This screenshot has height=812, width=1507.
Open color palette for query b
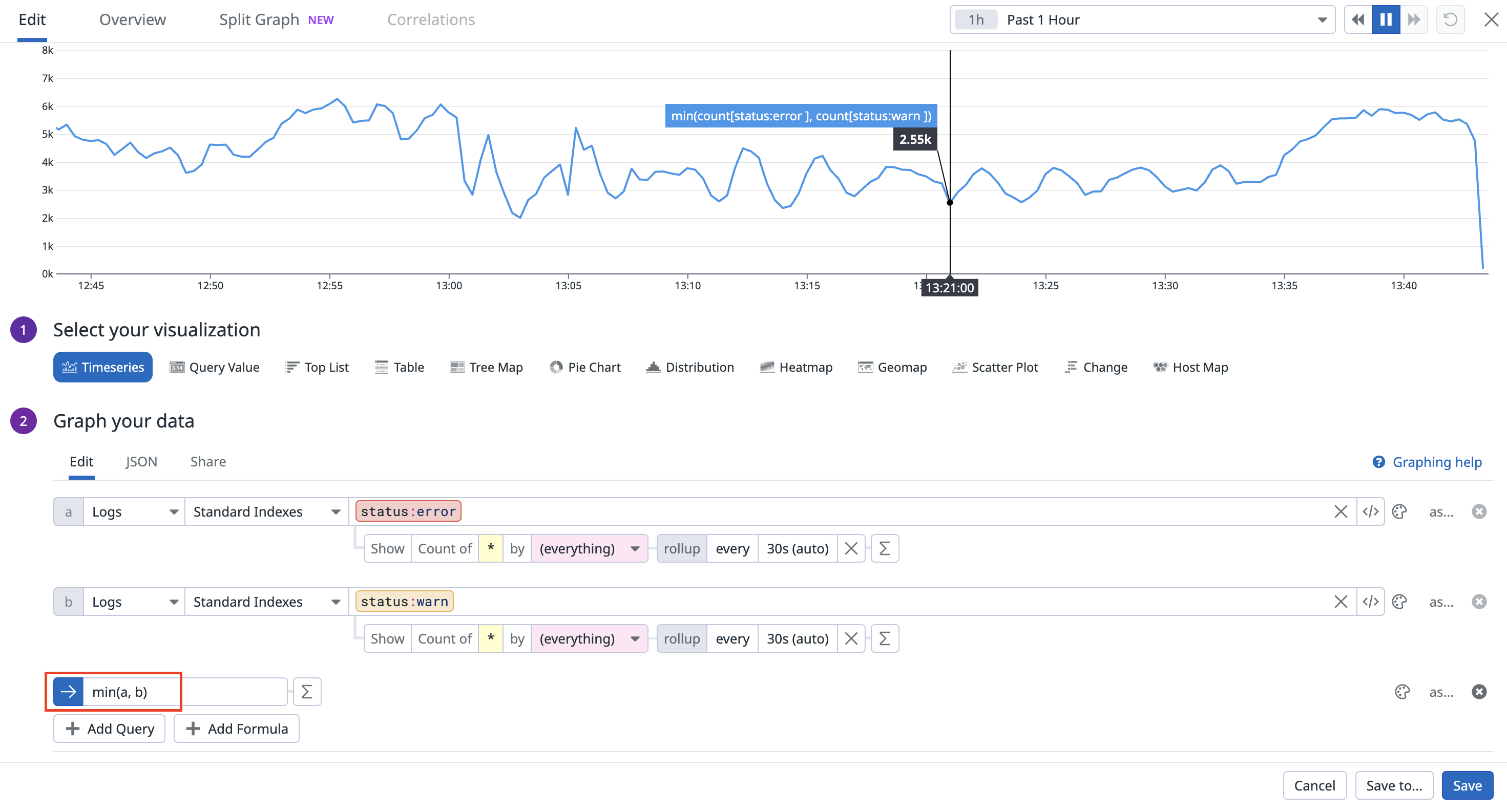click(1399, 602)
